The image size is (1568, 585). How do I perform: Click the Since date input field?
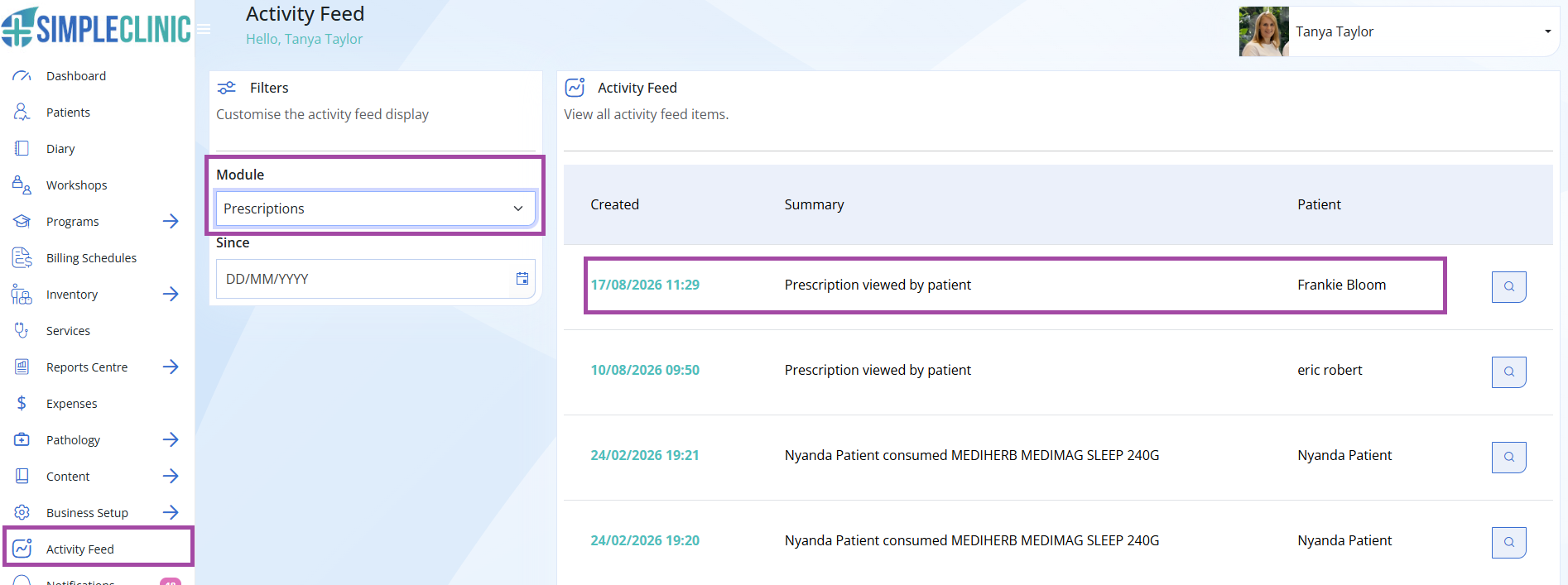(375, 279)
